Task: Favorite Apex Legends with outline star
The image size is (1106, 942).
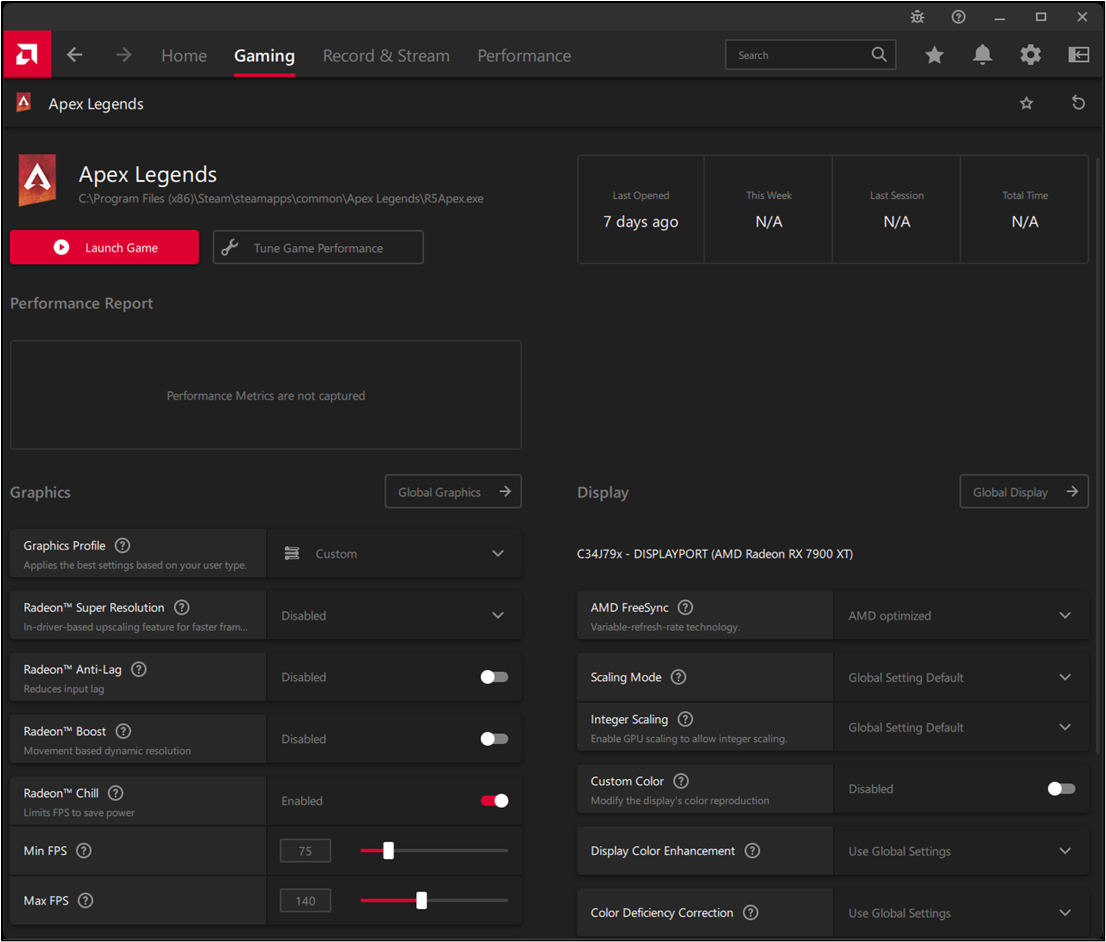Action: pos(1026,104)
